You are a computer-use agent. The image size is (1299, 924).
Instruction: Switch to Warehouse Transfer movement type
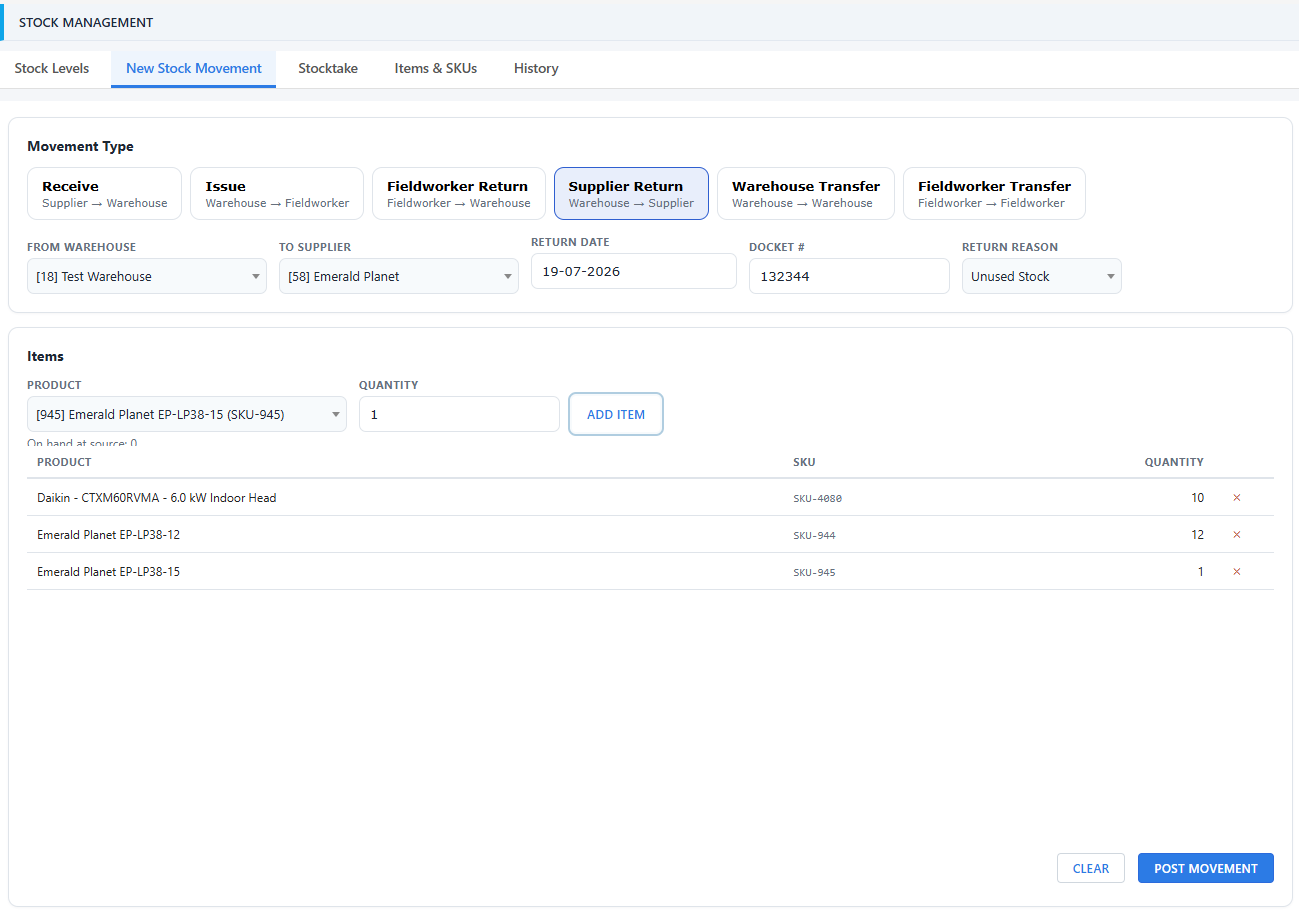(x=806, y=193)
